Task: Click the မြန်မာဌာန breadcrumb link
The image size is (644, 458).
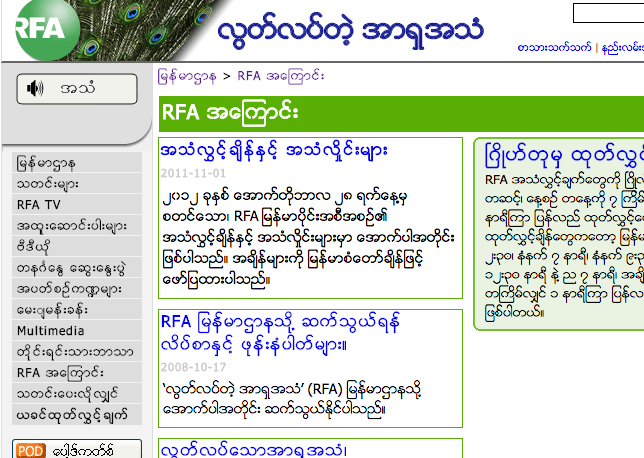Action: (x=187, y=76)
